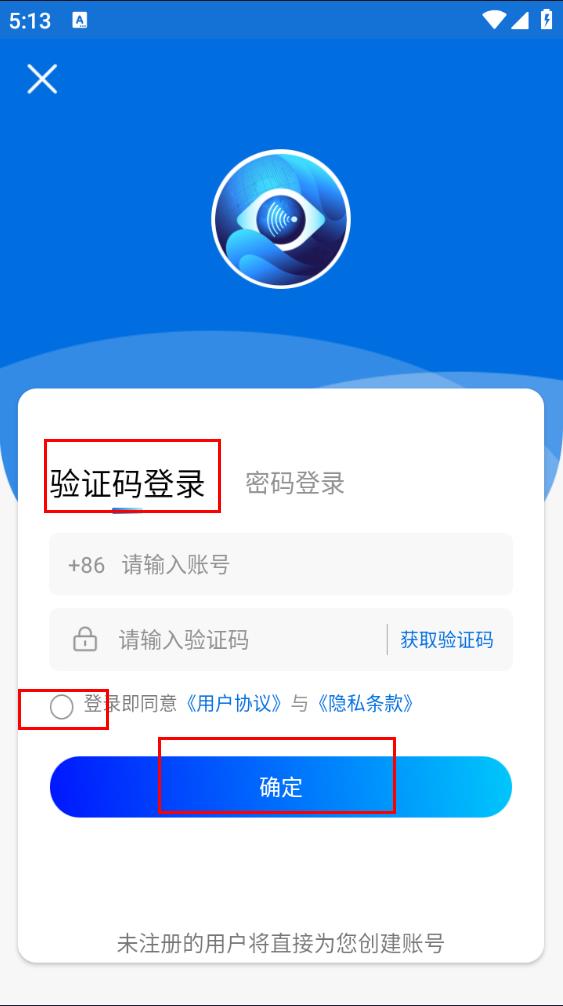
Task: Close the login screen with the X
Action: pyautogui.click(x=42, y=79)
